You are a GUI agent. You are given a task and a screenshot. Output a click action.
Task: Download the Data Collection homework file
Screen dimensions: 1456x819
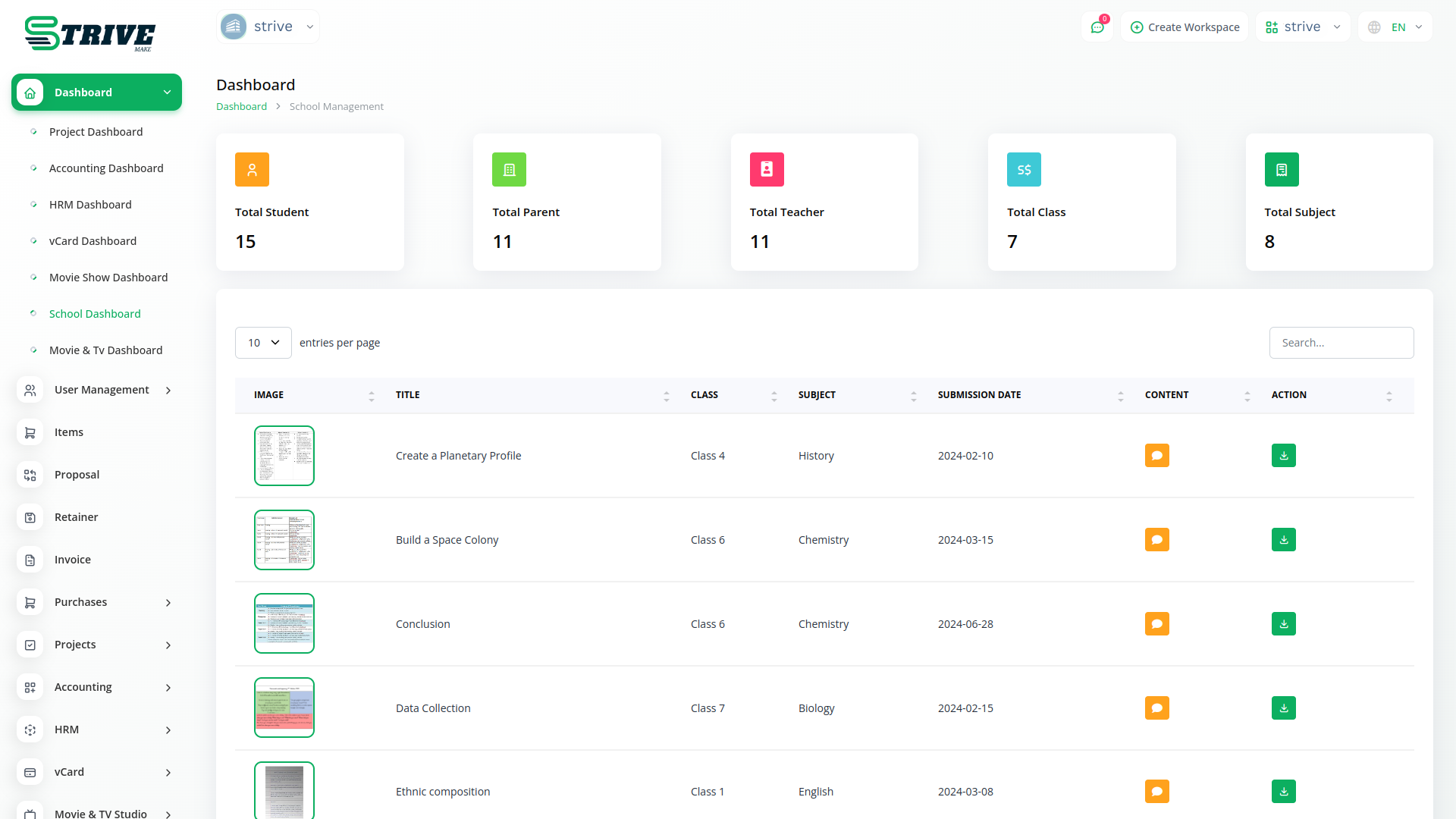point(1283,708)
